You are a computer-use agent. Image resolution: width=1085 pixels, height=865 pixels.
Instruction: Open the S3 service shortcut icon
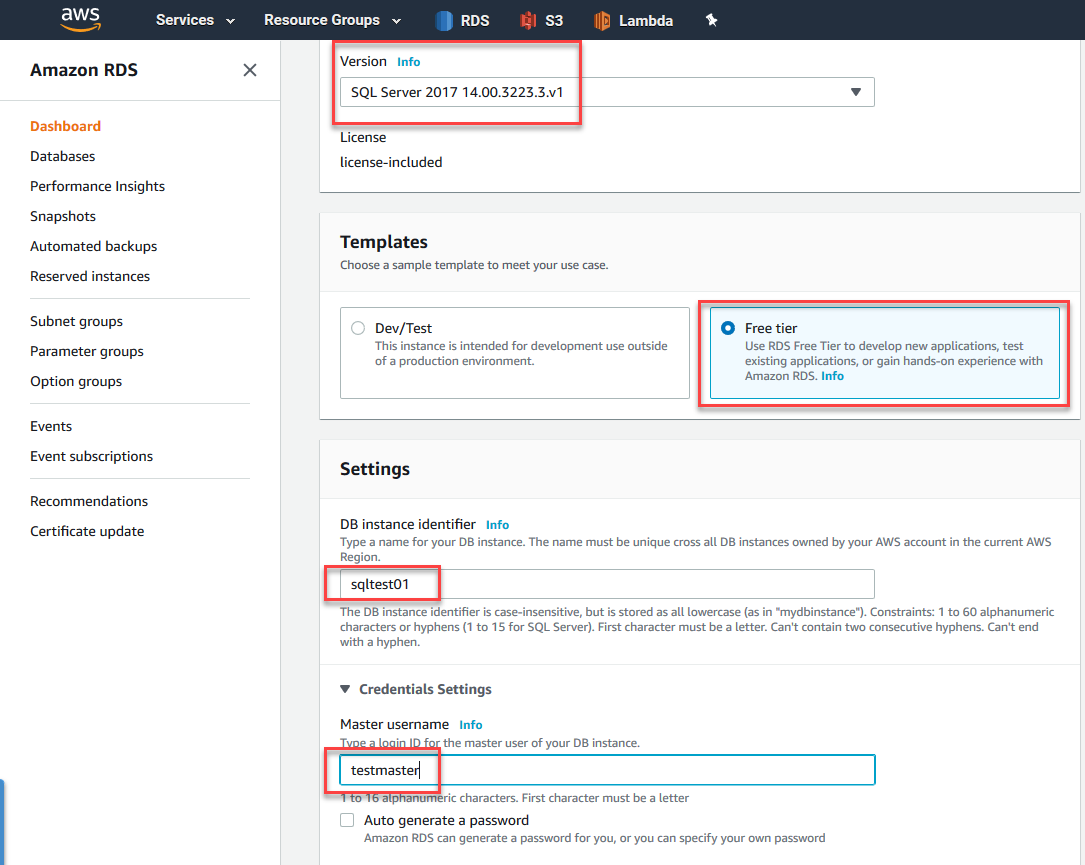pos(529,20)
